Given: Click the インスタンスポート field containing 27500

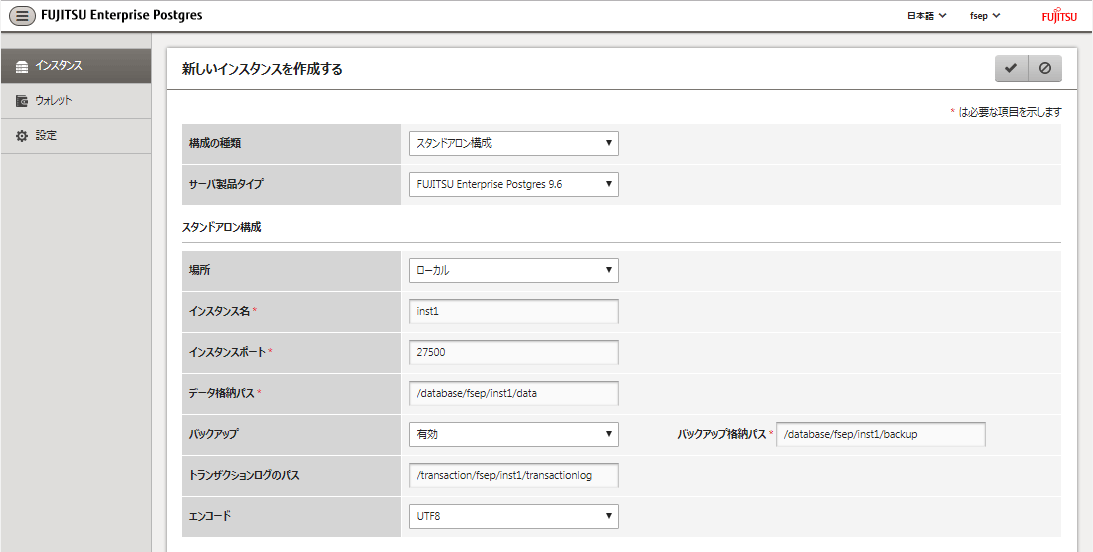Looking at the screenshot, I should pos(514,353).
